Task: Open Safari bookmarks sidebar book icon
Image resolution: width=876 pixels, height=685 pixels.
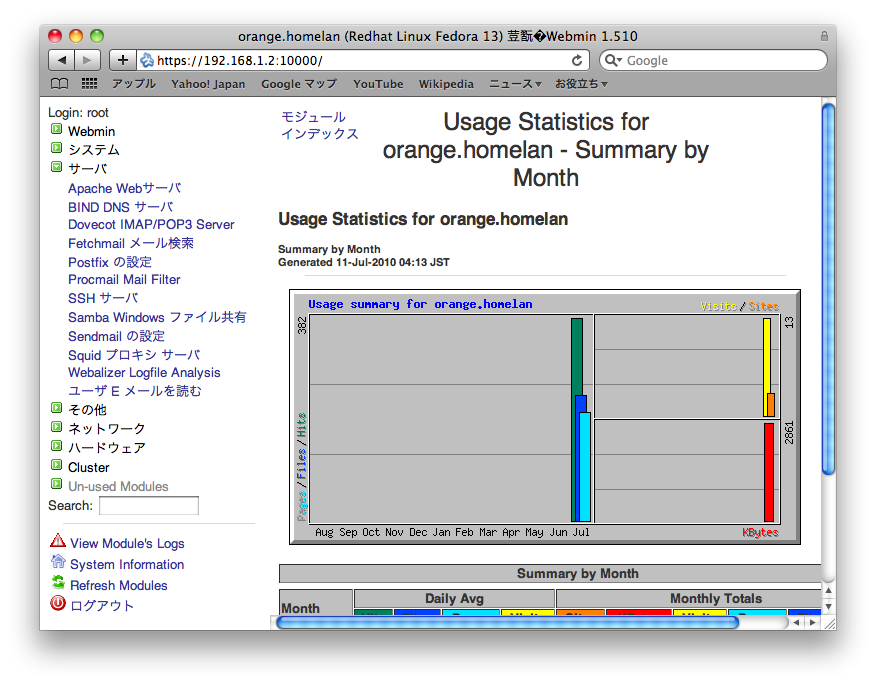Action: point(59,83)
